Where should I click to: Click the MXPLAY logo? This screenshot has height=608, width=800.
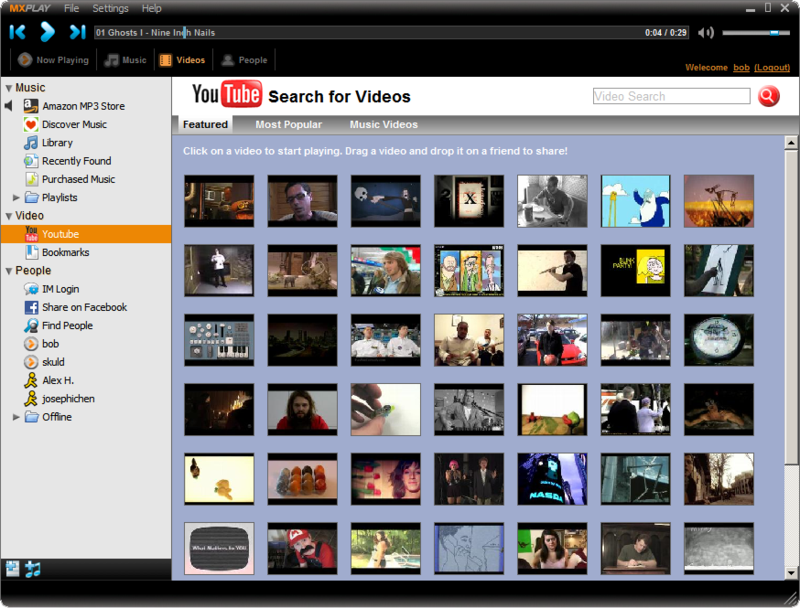click(30, 8)
